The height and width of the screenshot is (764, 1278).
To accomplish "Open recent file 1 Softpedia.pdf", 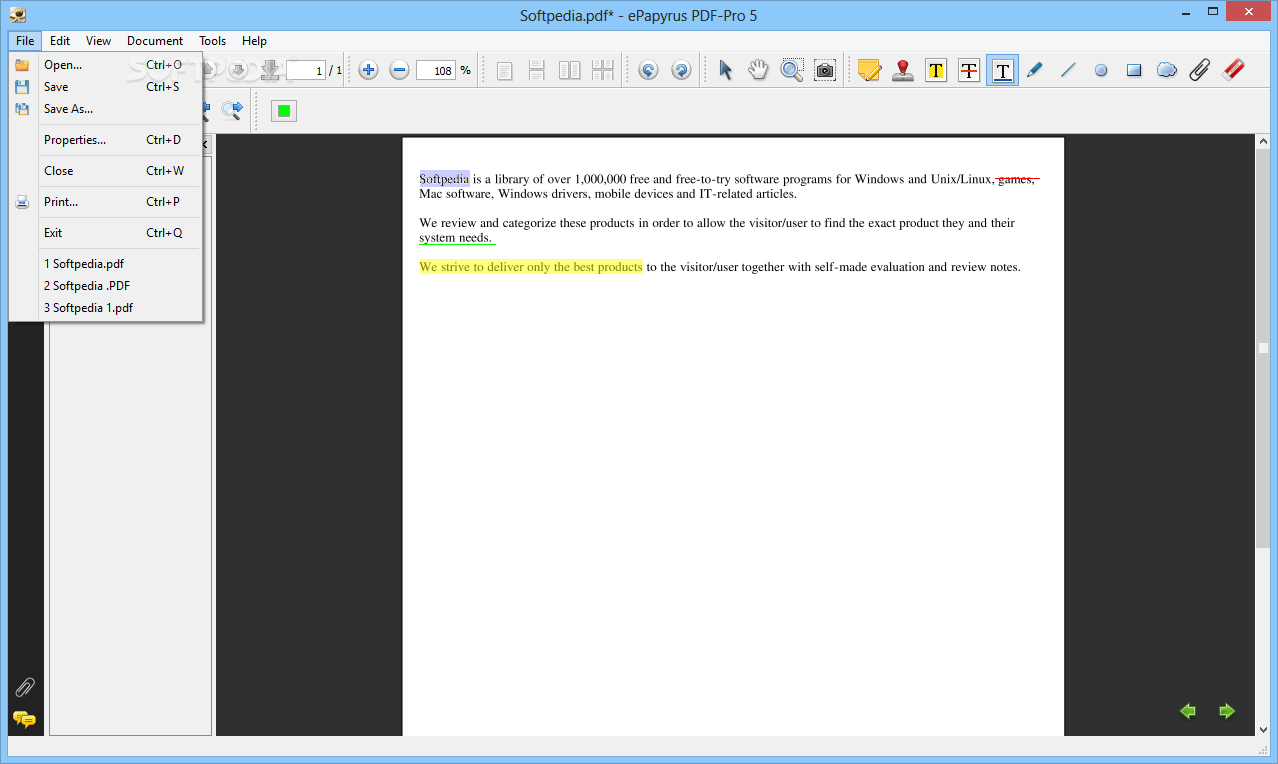I will tap(106, 264).
